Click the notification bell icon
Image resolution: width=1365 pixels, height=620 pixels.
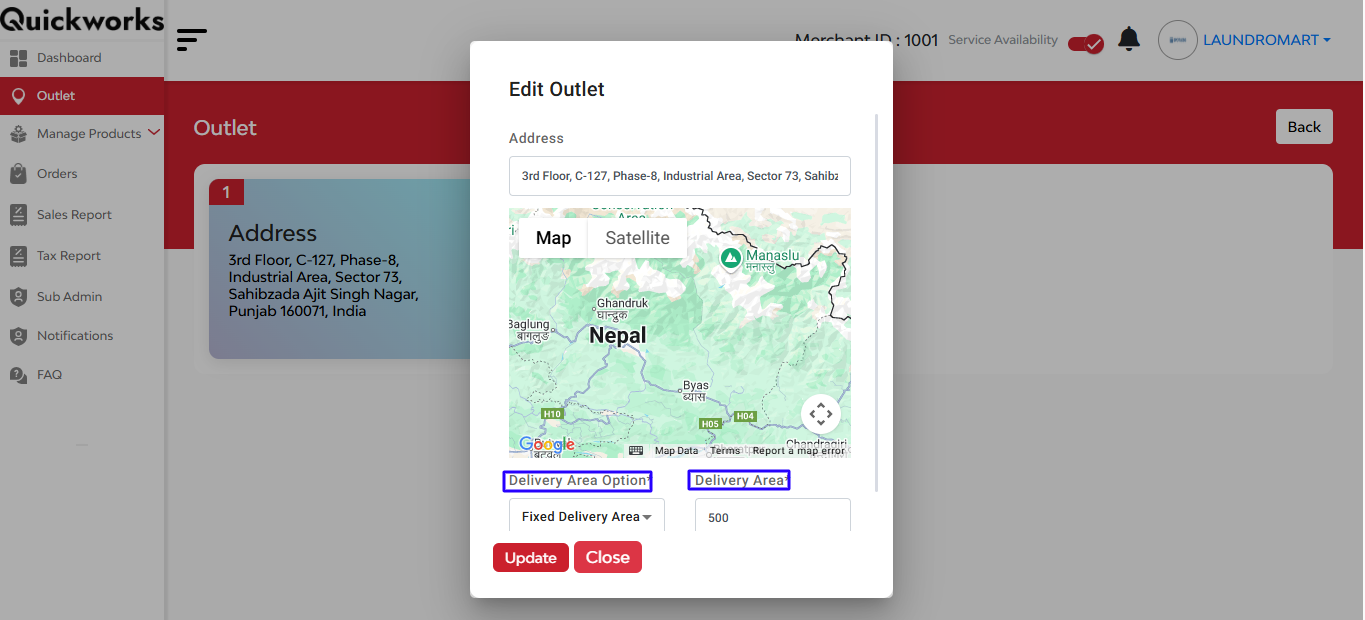tap(1129, 39)
